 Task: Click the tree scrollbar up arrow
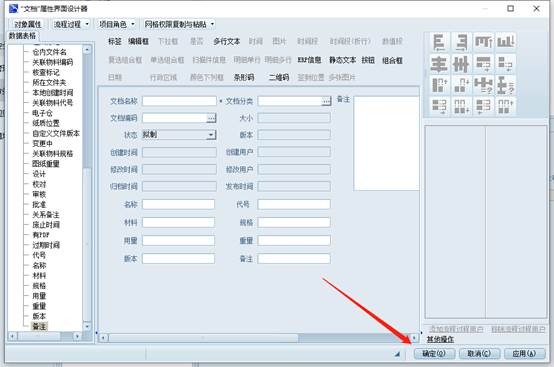pos(87,50)
